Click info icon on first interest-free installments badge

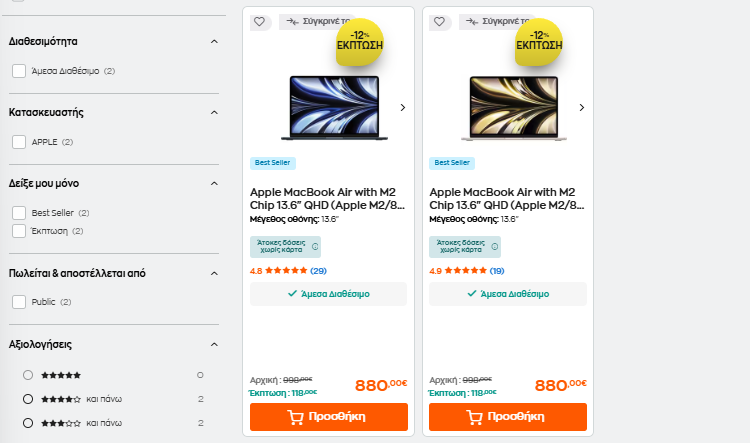coord(314,246)
